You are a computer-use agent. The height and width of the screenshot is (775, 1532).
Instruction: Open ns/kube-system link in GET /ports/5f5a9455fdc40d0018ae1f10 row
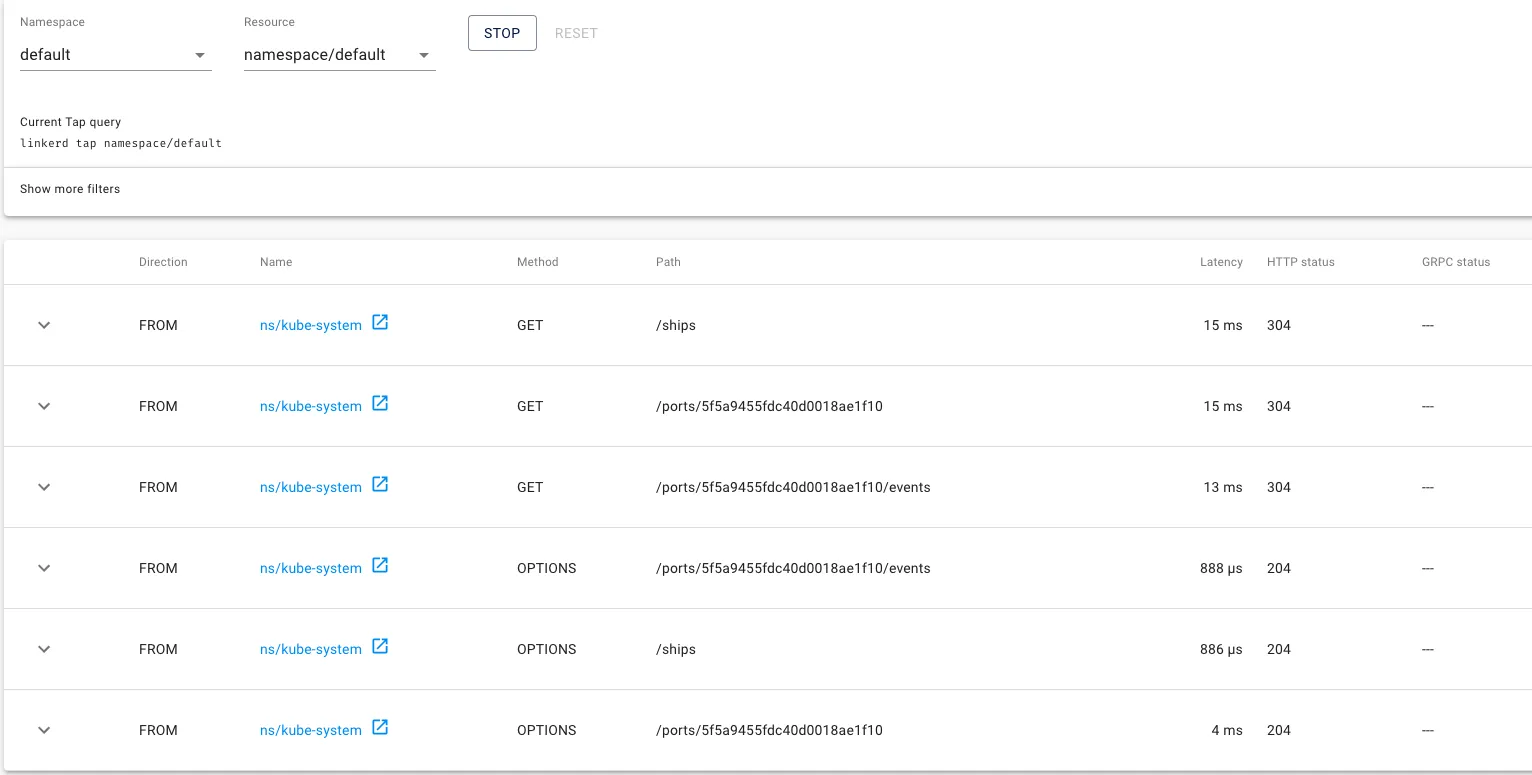(311, 406)
